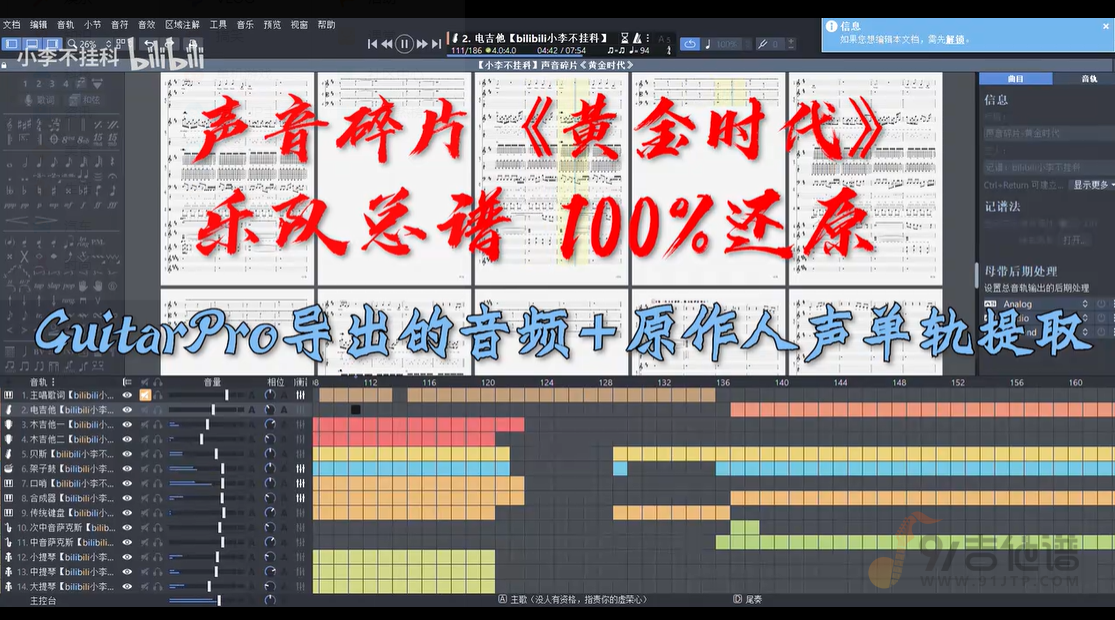Viewport: 1115px width, 620px height.
Task: Click violin icon of track 14 大提琴
Action: tap(9, 587)
